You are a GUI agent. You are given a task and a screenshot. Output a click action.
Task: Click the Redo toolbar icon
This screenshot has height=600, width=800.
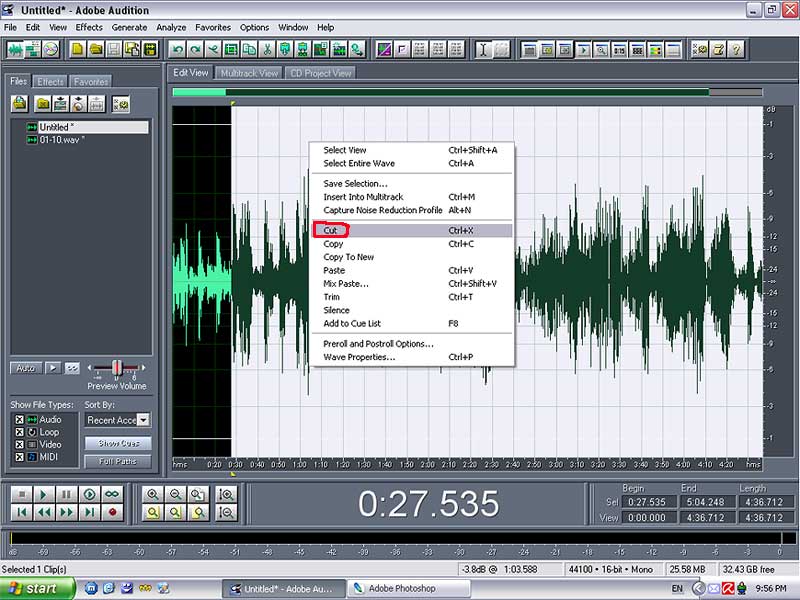[195, 49]
